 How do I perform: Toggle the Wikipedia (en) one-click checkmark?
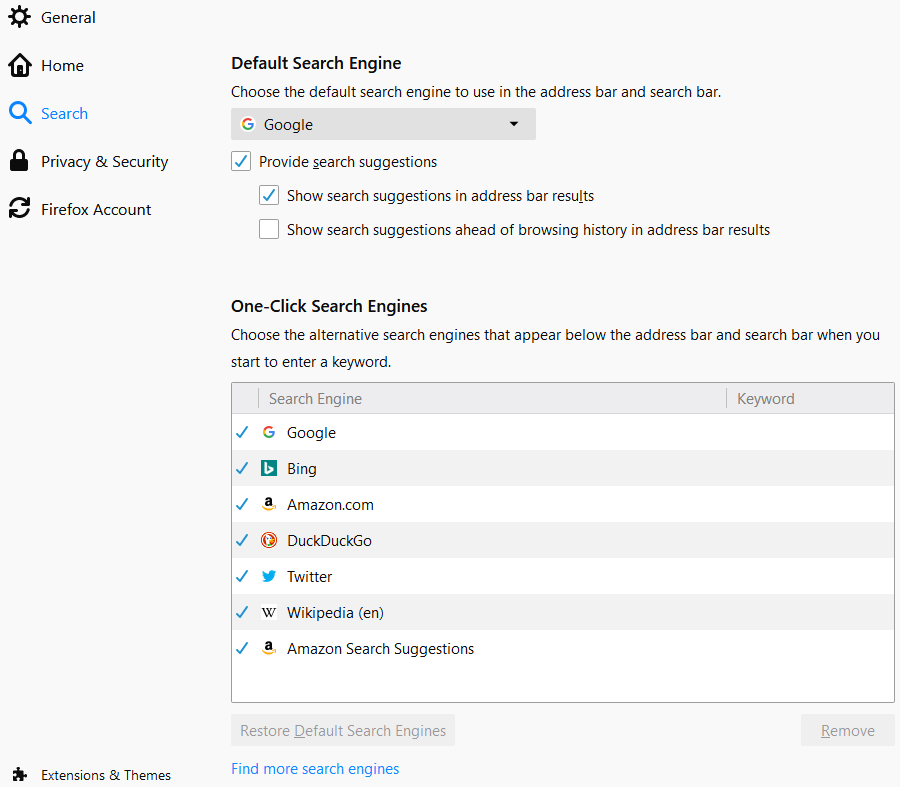tap(242, 612)
